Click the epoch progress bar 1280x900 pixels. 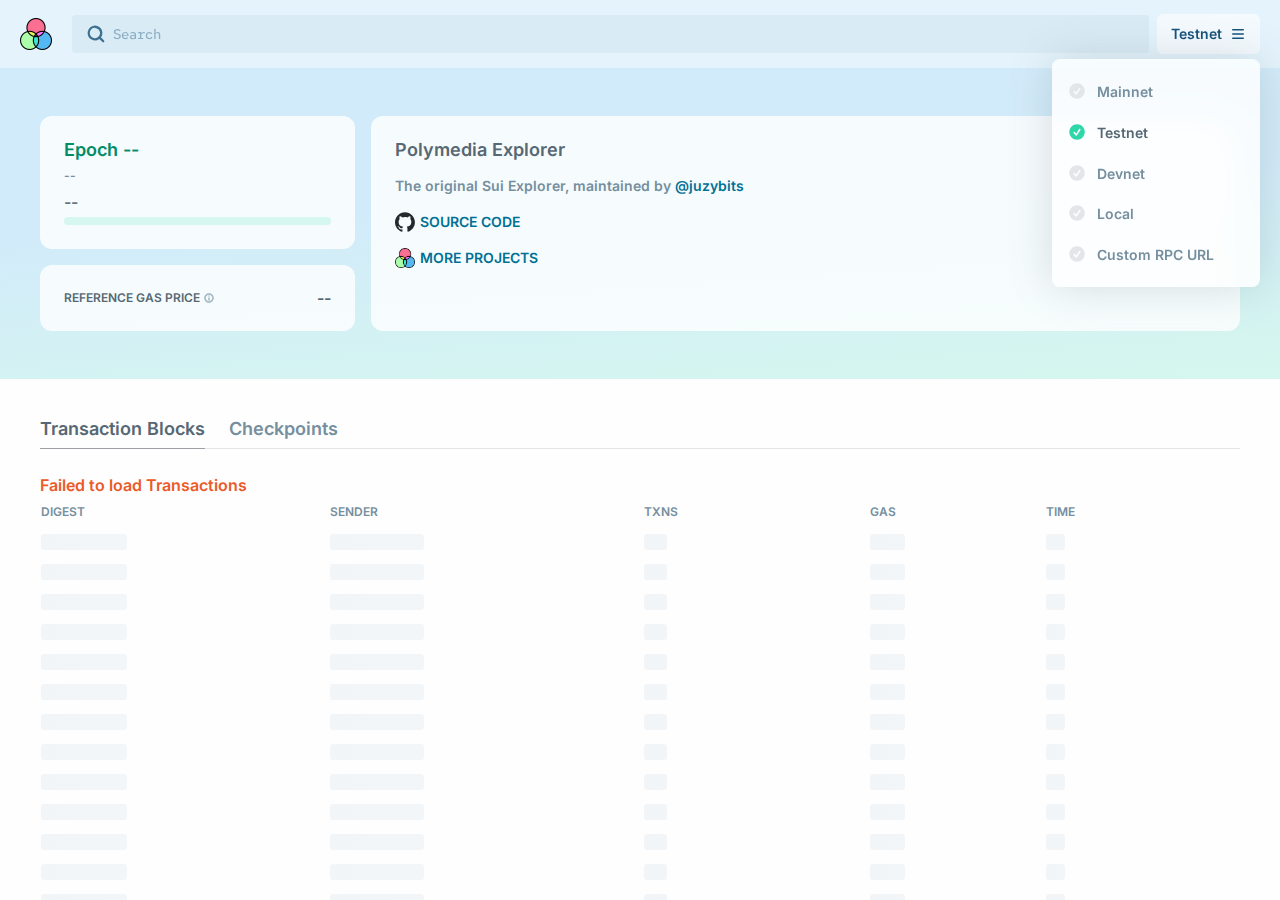click(197, 221)
